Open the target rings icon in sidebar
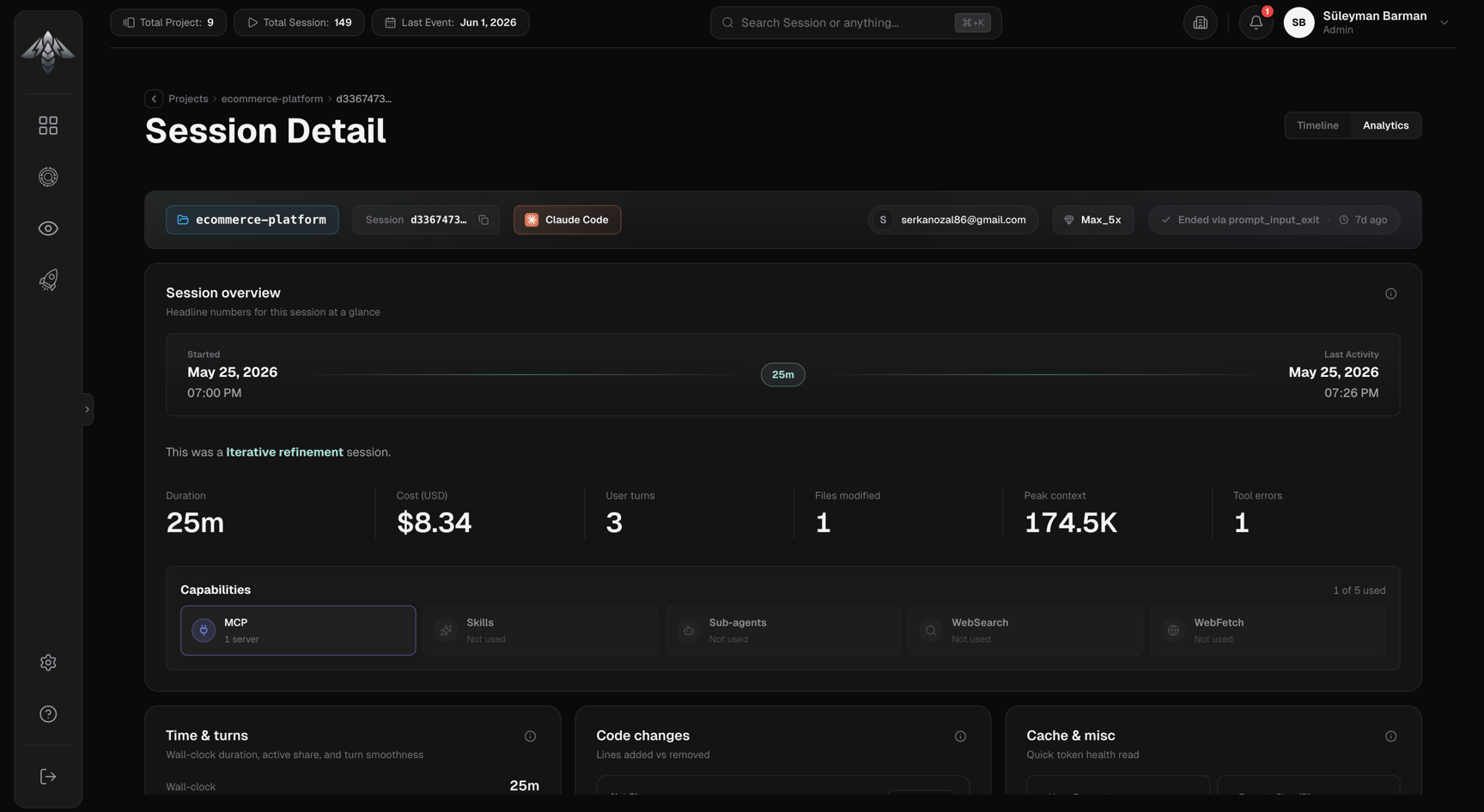The width and height of the screenshot is (1484, 812). pyautogui.click(x=48, y=177)
